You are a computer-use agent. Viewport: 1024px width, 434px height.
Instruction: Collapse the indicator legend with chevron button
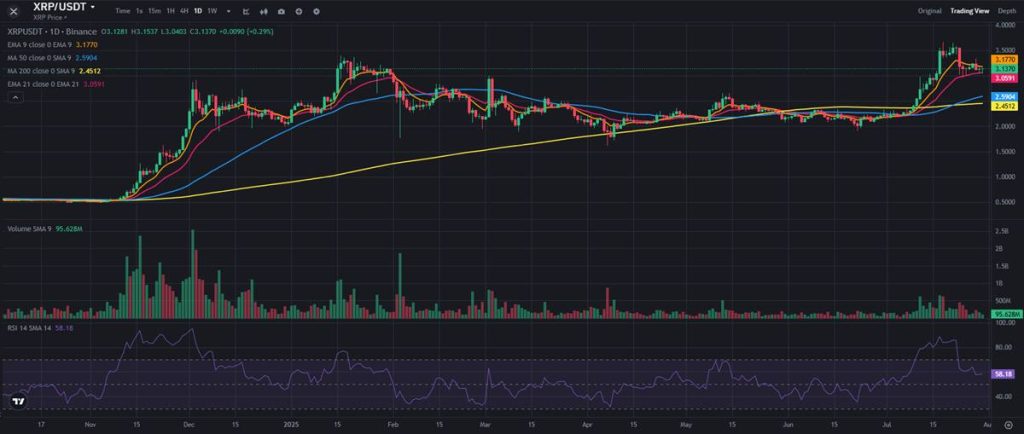point(15,97)
